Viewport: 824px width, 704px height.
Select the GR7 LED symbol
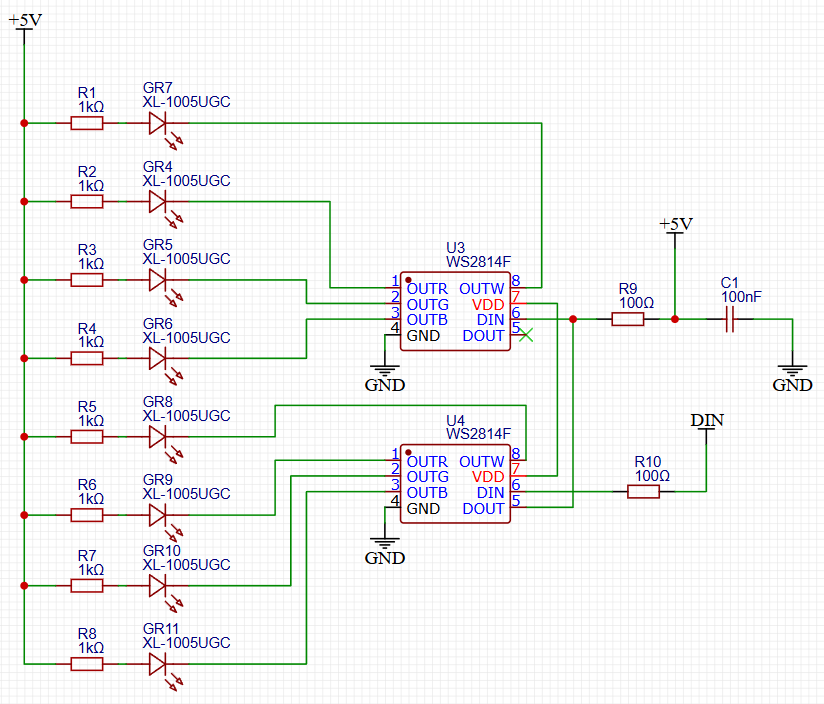[x=158, y=123]
